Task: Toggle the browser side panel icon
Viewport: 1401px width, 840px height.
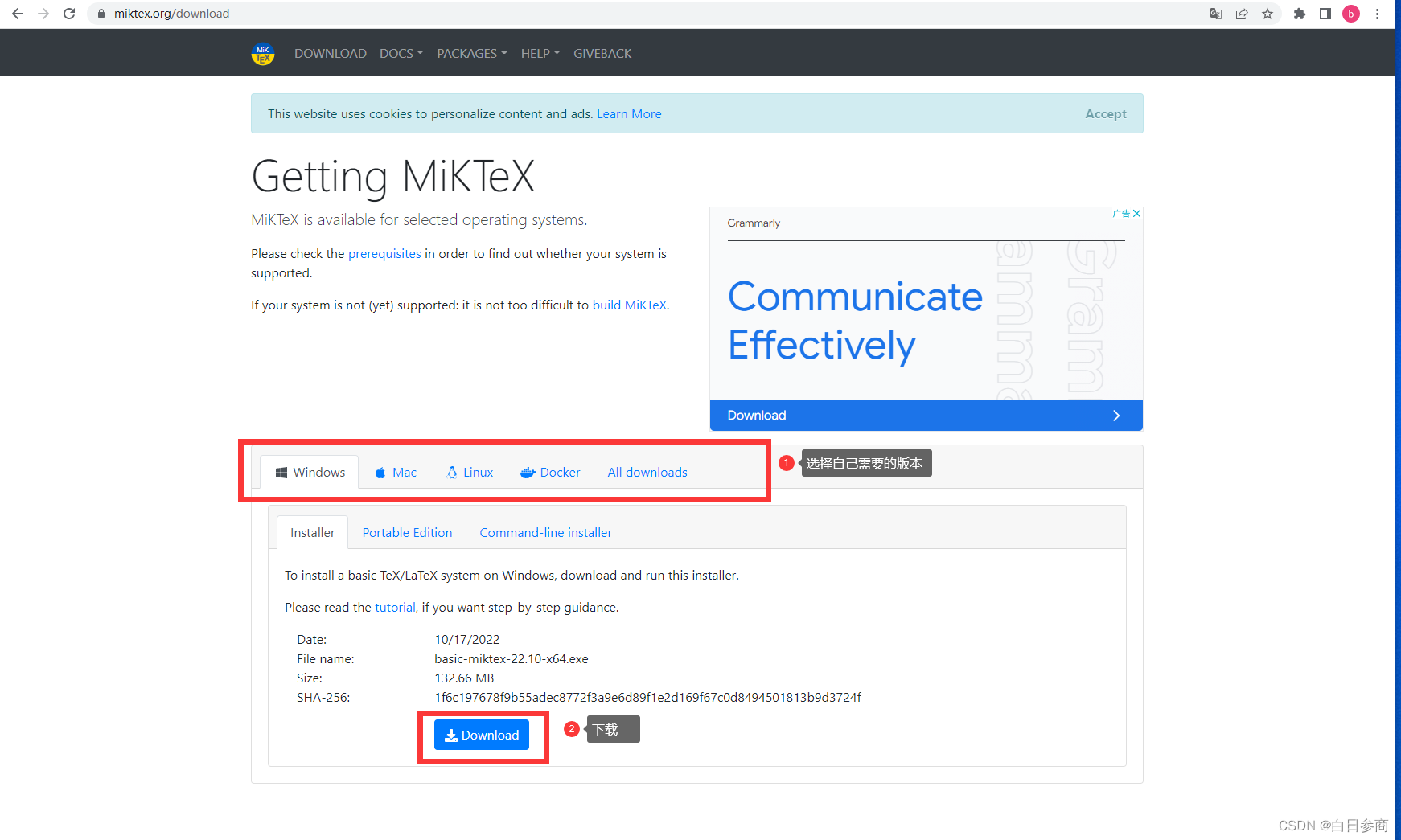Action: (1325, 14)
